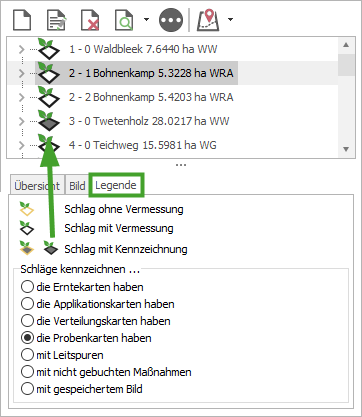Expand the 1 - 0 Waldbleek tree node

[22, 49]
